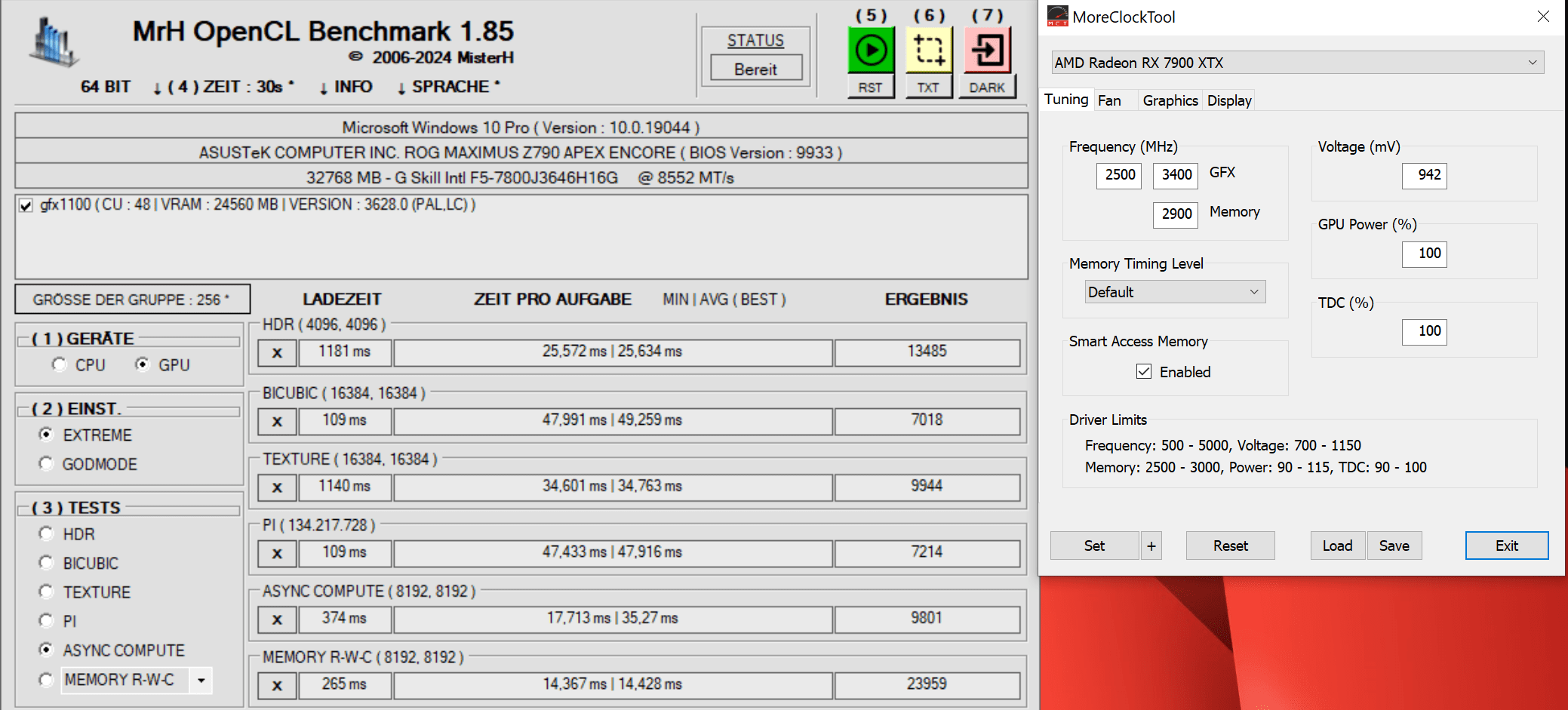Switch to Display tab
Viewport: 1568px width, 710px height.
(1229, 100)
